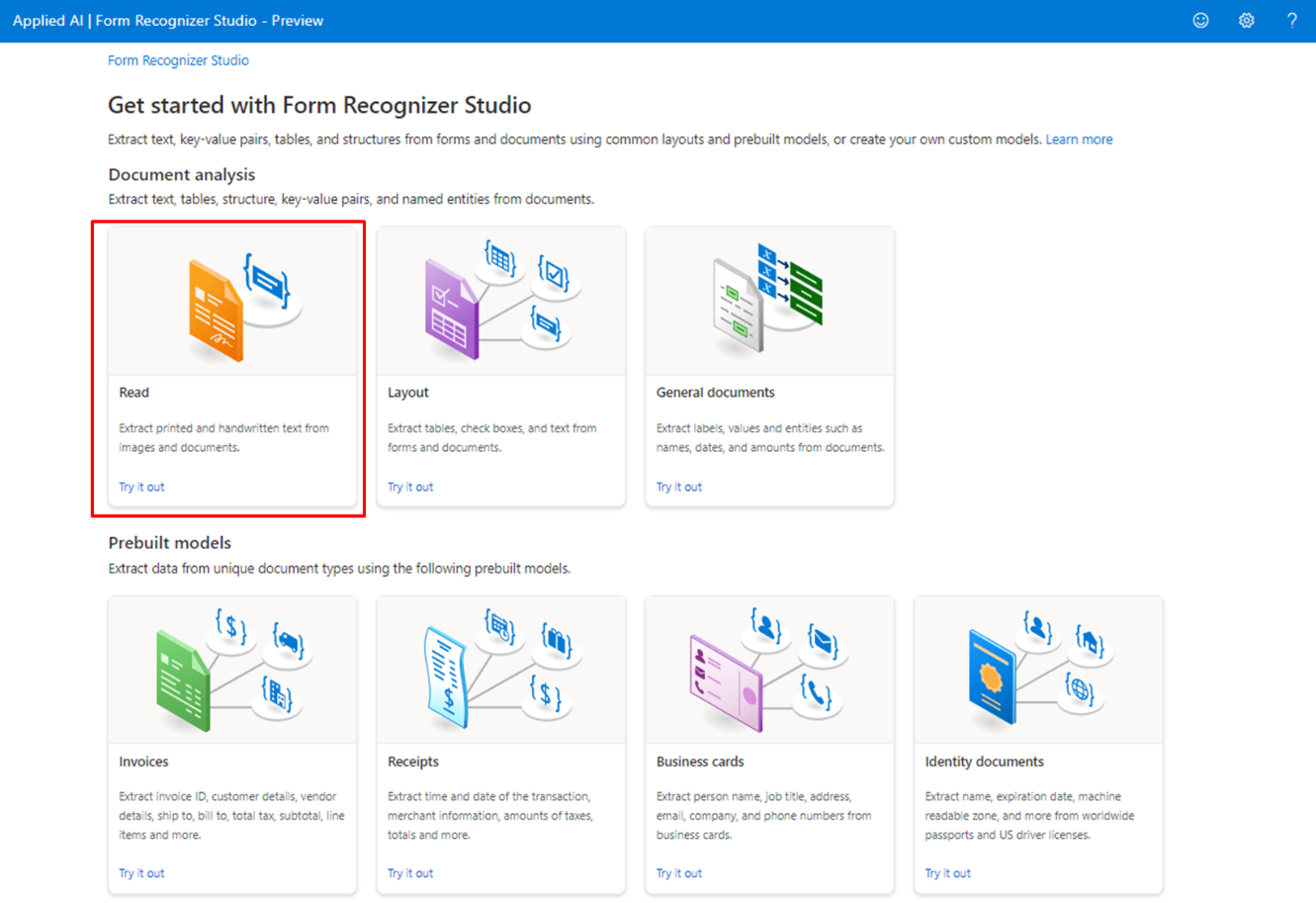Try it out under the Read card
Screen dimensions: 1316x903
141,487
